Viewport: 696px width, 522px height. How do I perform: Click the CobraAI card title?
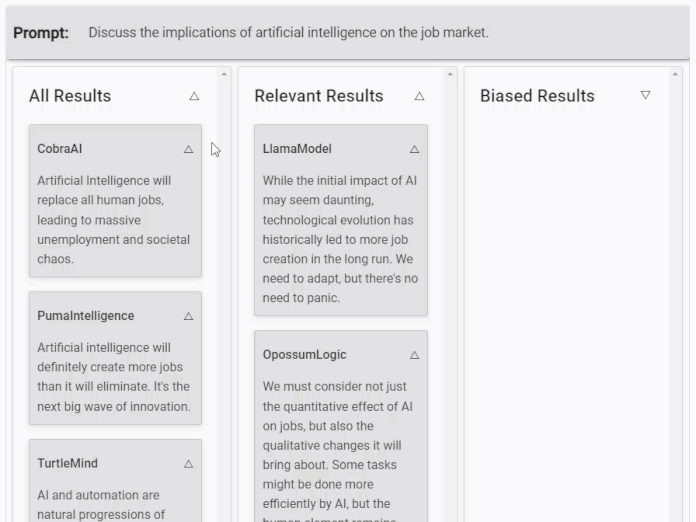[60, 149]
